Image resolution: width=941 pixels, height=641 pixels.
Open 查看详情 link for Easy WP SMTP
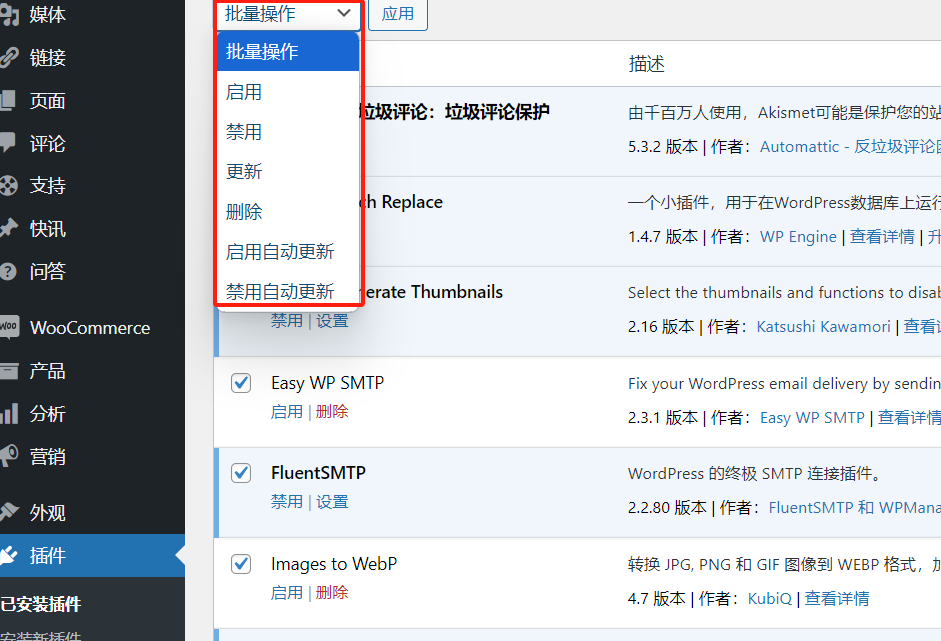(908, 417)
